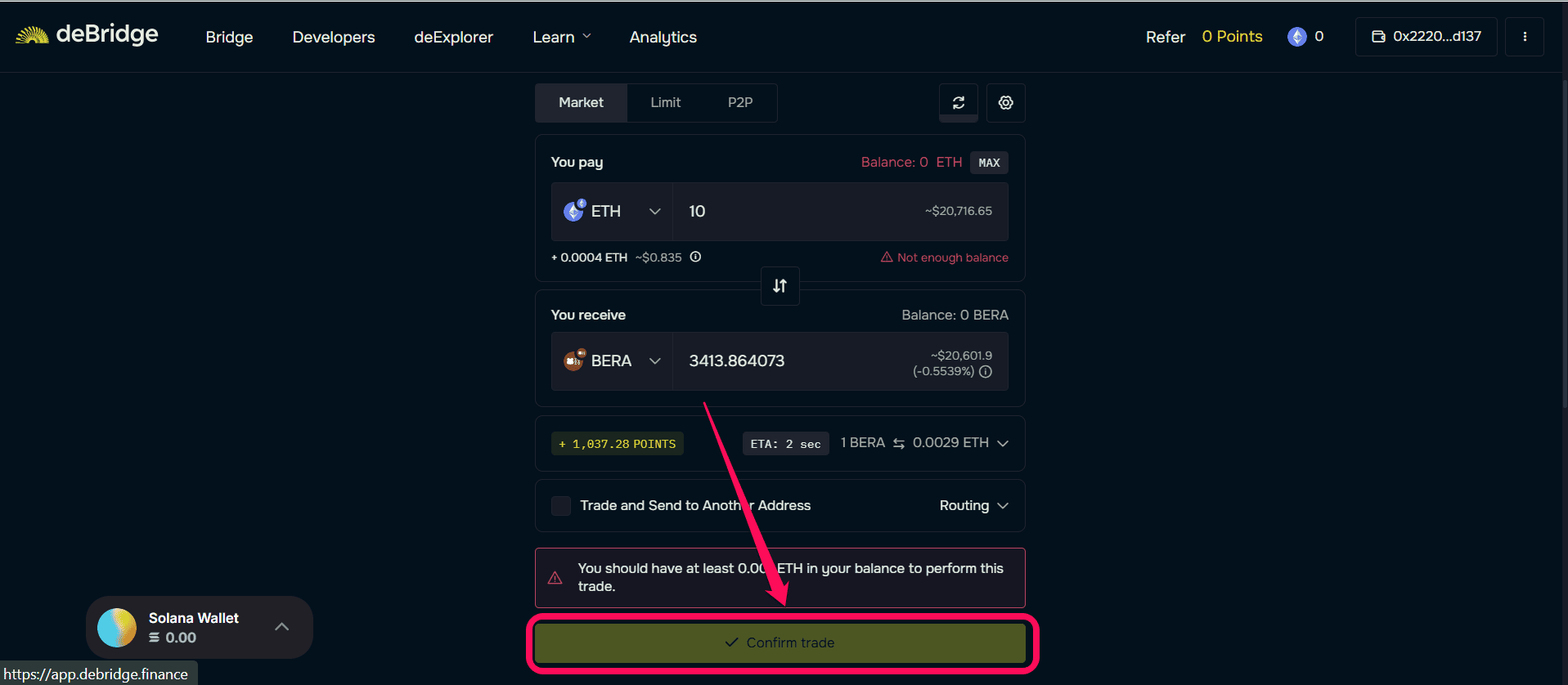The image size is (1568, 685).
Task: Open the ETH token dropdown
Action: [612, 211]
